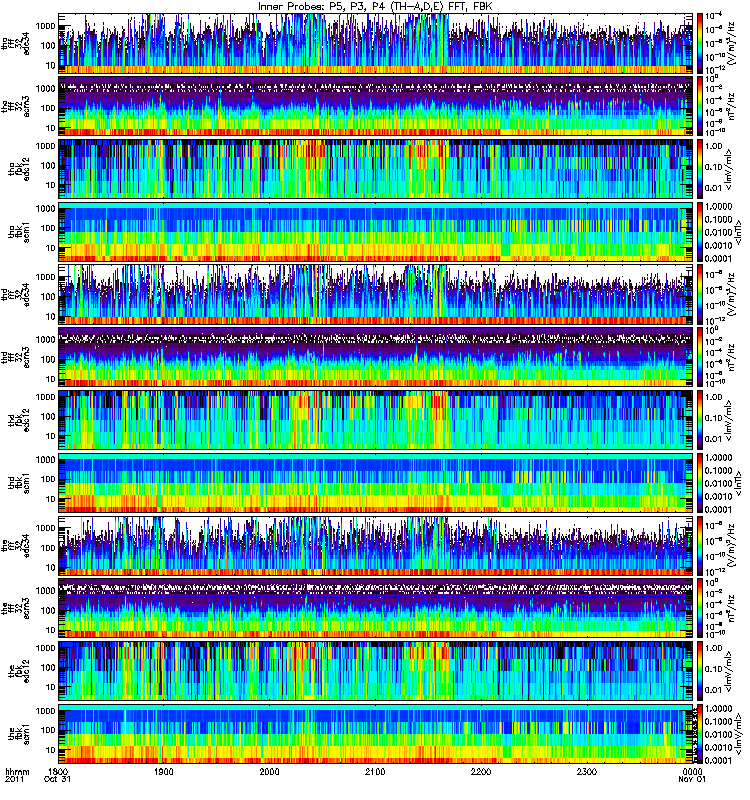Click the tha fff scm3 spectrogram panel

(x=376, y=106)
